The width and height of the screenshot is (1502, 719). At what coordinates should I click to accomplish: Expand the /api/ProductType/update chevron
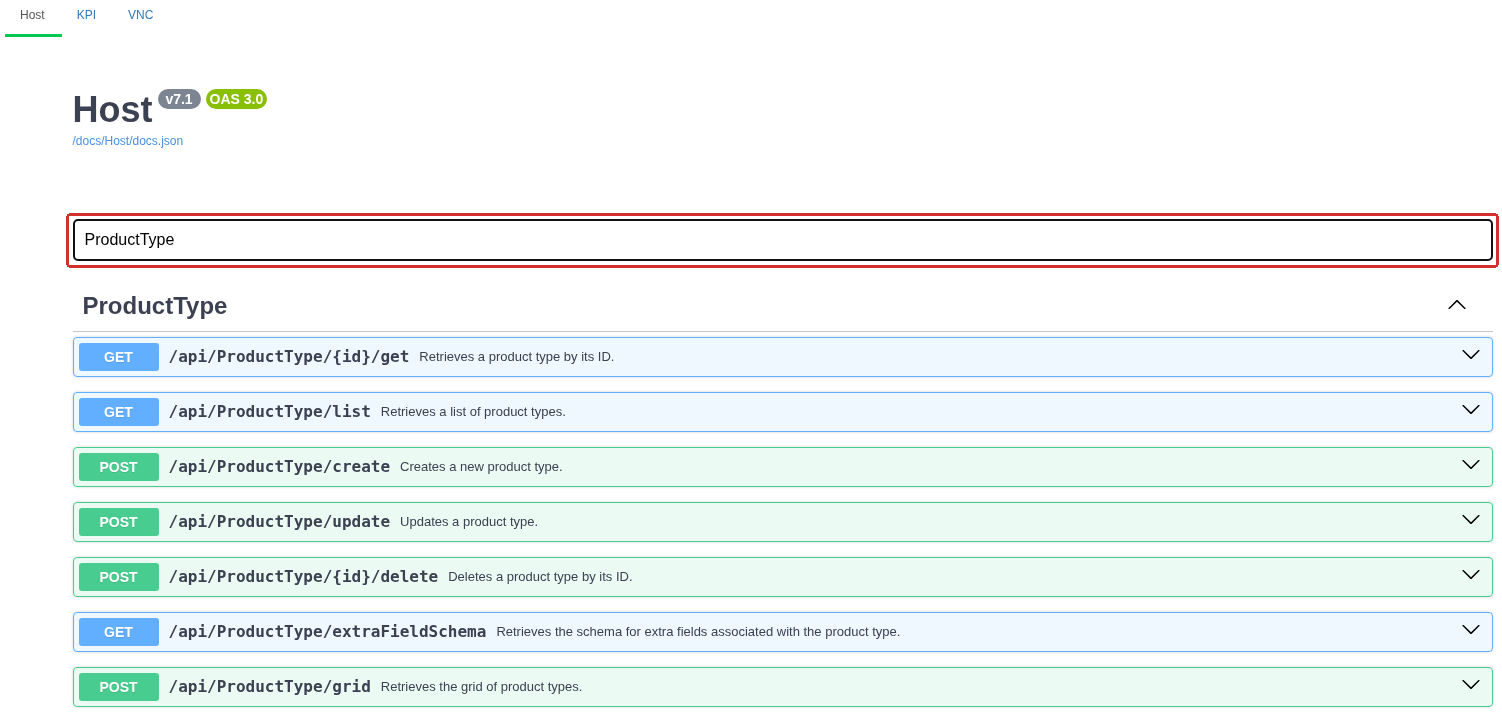pos(1471,520)
